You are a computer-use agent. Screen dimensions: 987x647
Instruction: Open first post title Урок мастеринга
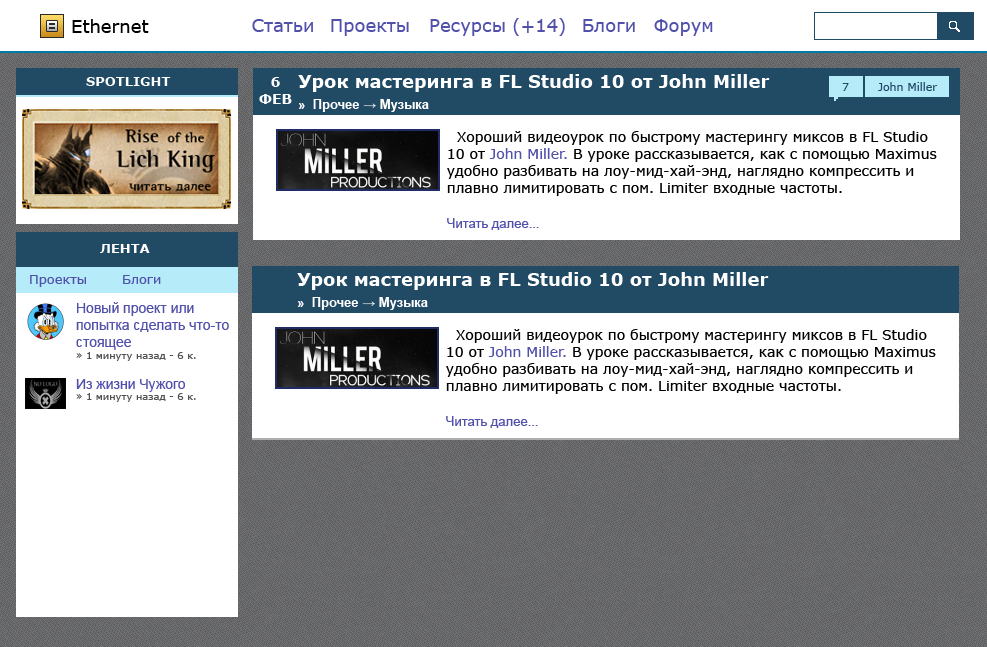(533, 82)
